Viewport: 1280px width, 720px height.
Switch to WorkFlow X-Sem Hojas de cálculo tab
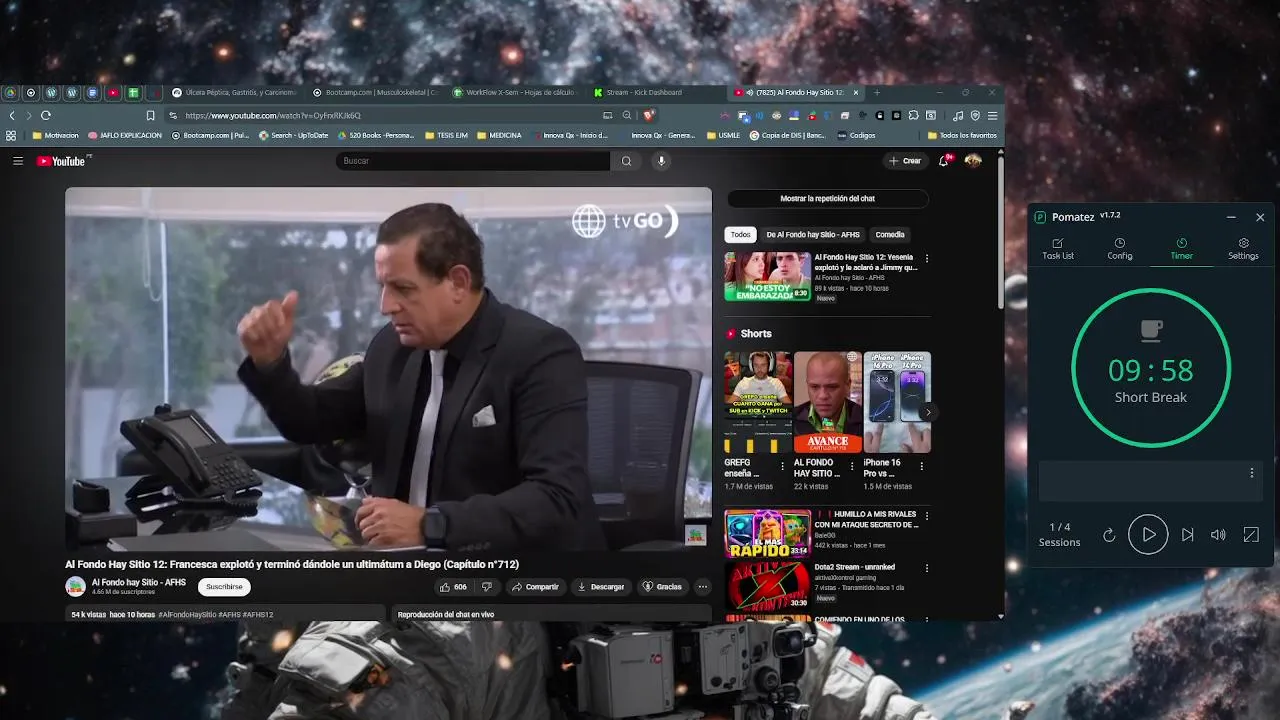click(x=515, y=92)
